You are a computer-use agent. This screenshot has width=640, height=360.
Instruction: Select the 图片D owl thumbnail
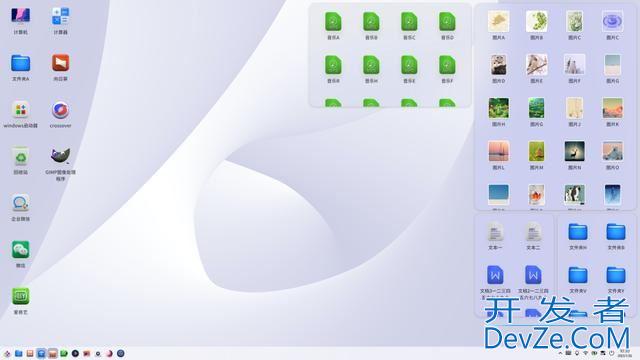(x=498, y=65)
